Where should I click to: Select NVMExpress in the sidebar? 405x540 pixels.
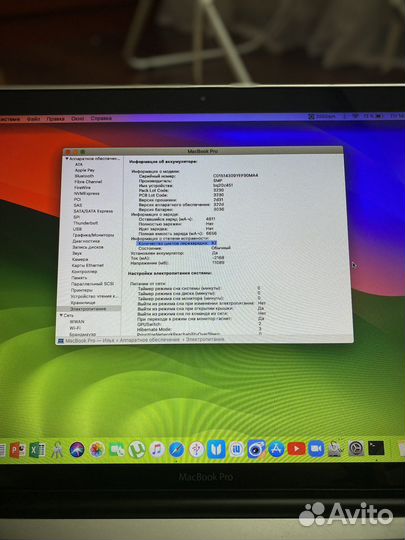pyautogui.click(x=86, y=194)
